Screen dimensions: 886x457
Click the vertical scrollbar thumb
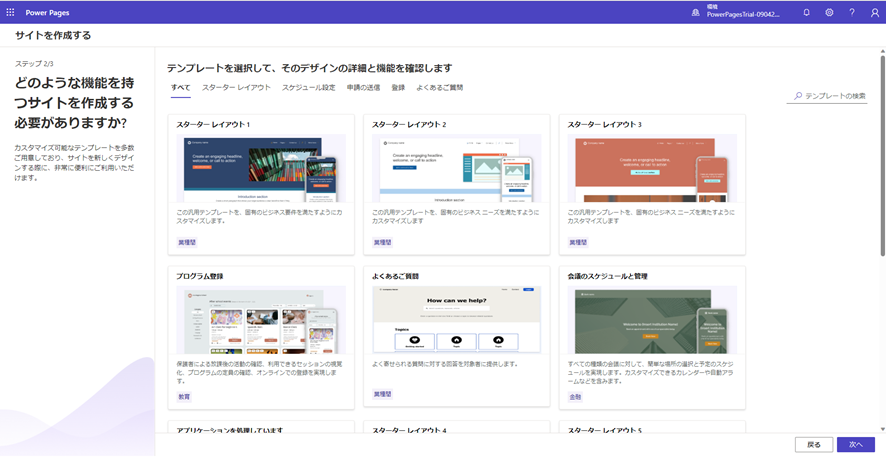(x=882, y=155)
